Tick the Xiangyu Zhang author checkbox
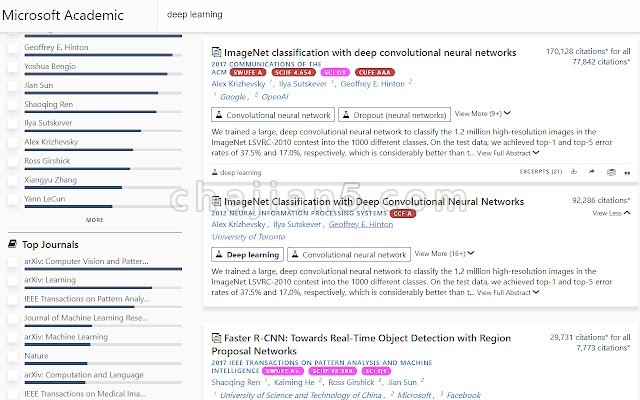Screen dimensions: 640x400 [13, 180]
